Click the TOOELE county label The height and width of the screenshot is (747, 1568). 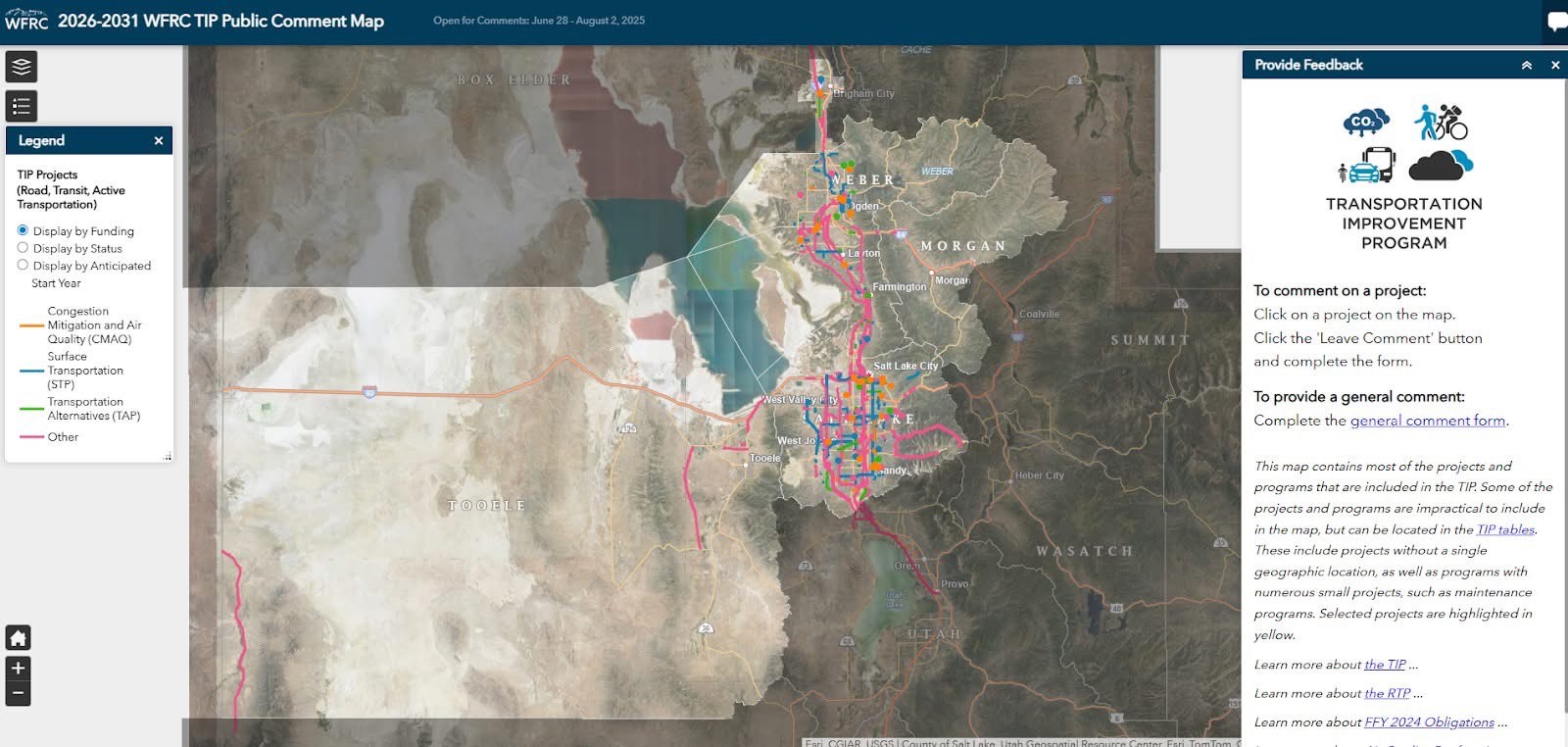487,506
